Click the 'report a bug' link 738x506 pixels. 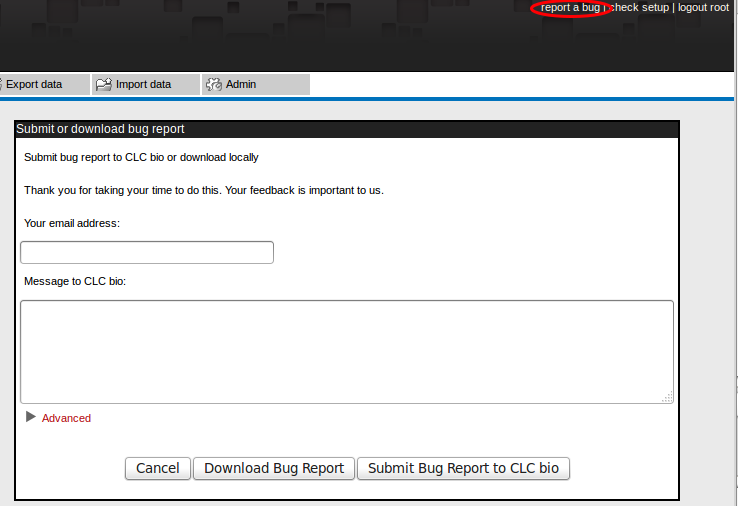click(x=570, y=8)
